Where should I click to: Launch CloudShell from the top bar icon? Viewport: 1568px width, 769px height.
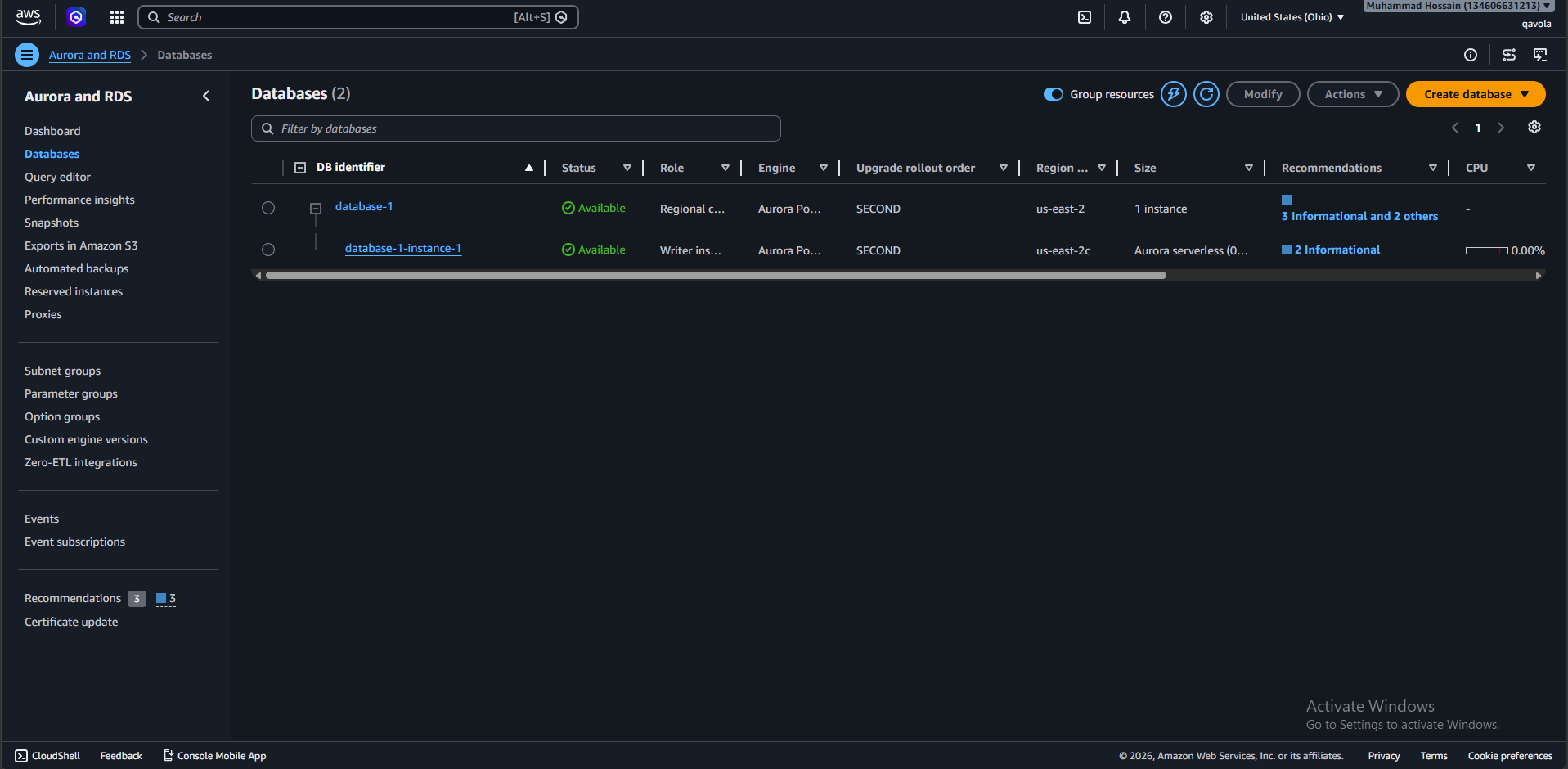coord(1085,17)
